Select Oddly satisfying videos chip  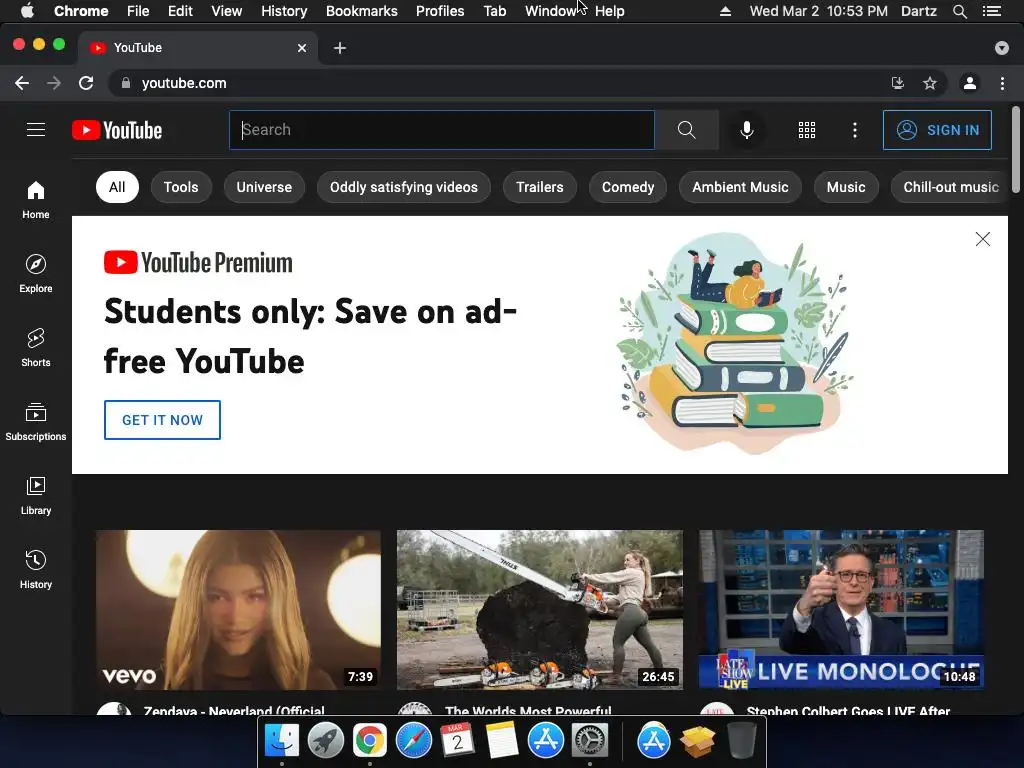(x=404, y=187)
